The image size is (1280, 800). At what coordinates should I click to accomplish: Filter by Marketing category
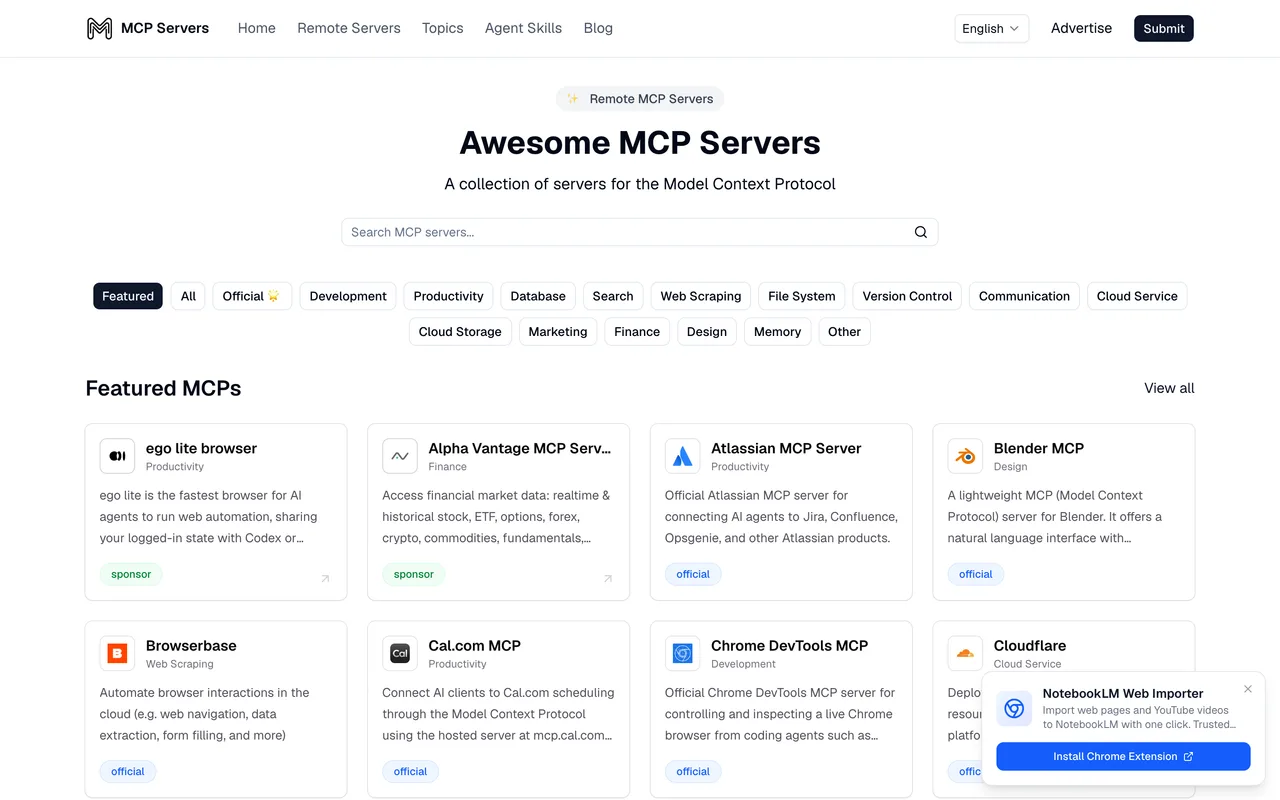click(x=558, y=332)
